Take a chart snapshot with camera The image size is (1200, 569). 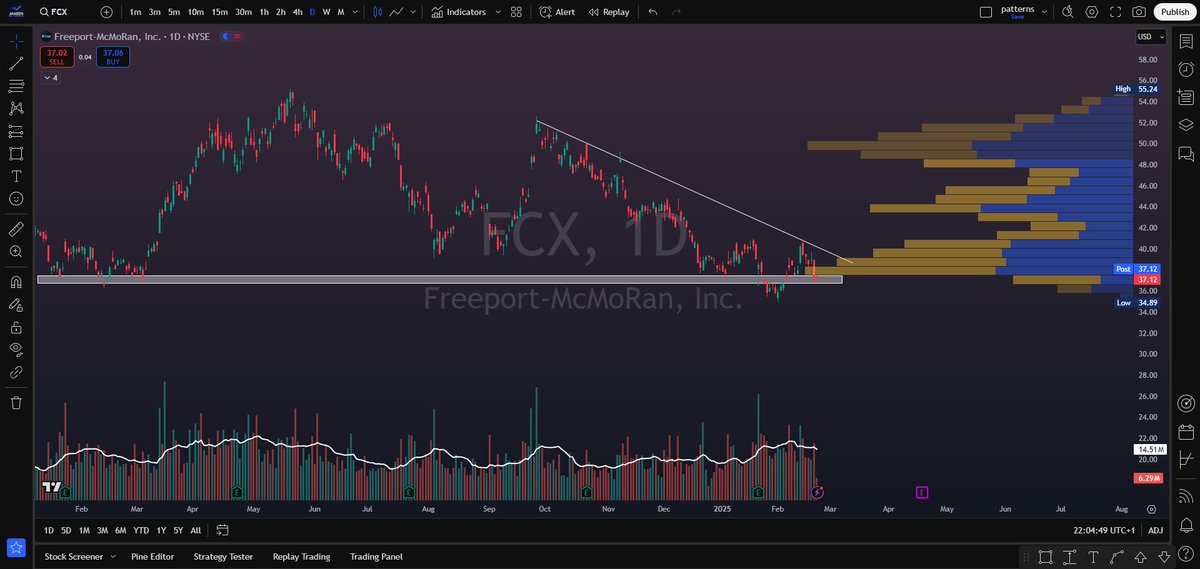1139,12
